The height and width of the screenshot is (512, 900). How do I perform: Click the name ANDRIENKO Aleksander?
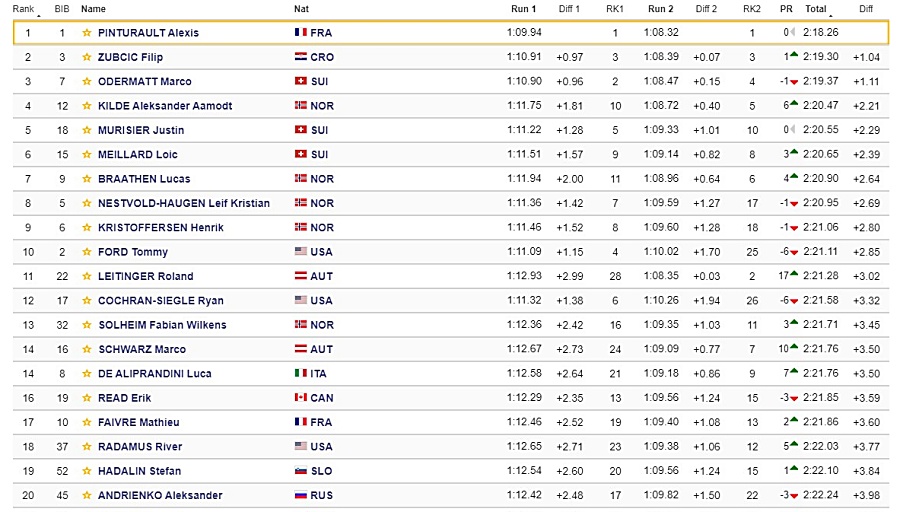(x=160, y=495)
